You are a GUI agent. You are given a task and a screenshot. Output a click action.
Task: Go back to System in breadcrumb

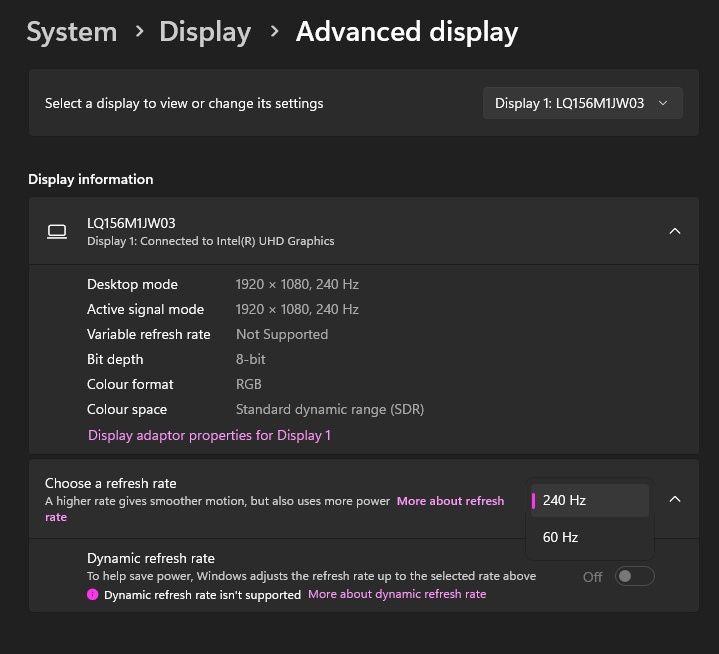click(x=71, y=32)
